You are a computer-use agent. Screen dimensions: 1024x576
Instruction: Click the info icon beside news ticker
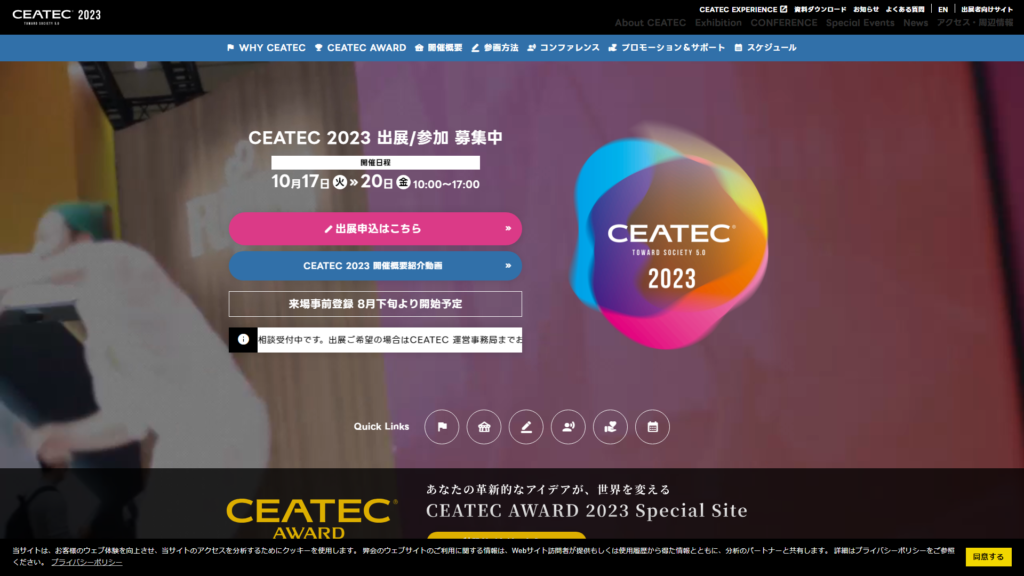coord(243,340)
